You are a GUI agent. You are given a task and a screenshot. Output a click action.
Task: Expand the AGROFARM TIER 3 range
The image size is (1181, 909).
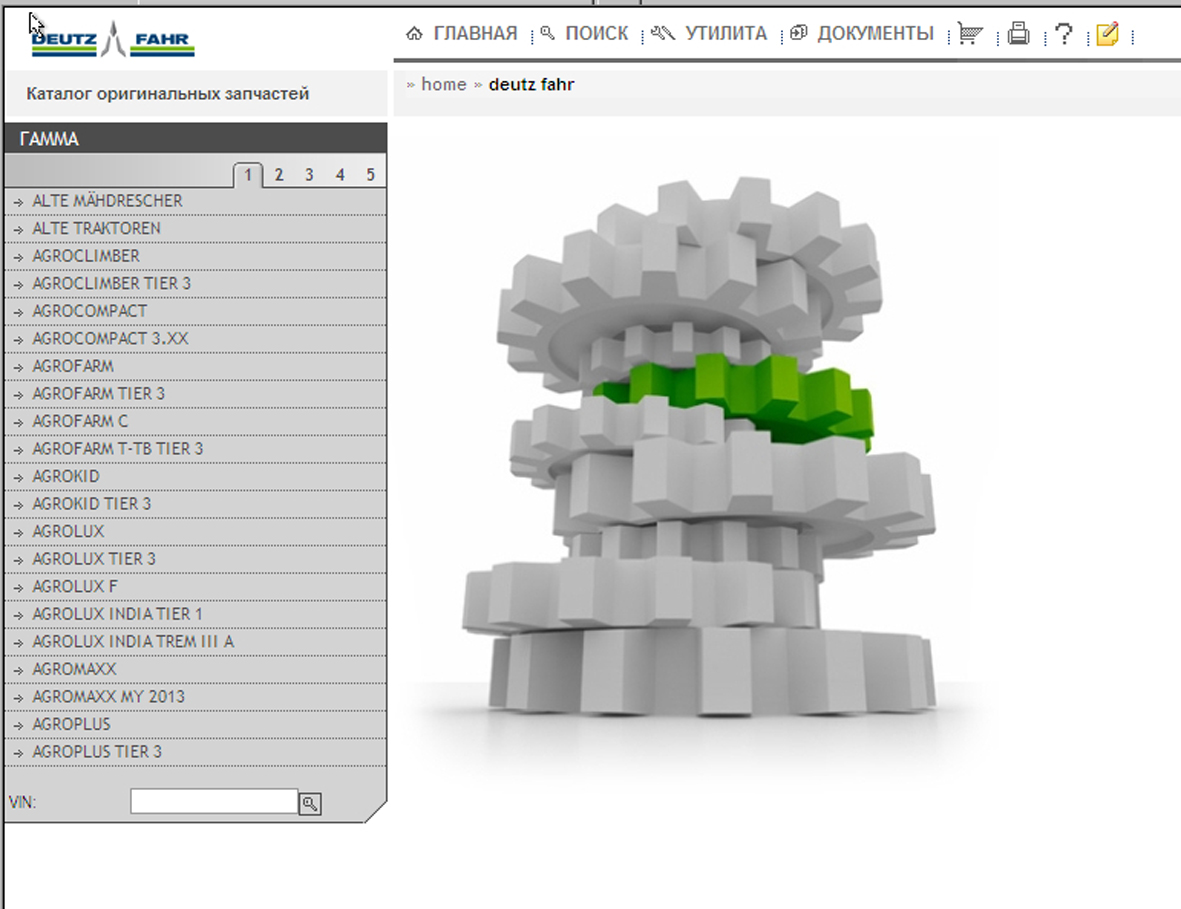pos(98,394)
